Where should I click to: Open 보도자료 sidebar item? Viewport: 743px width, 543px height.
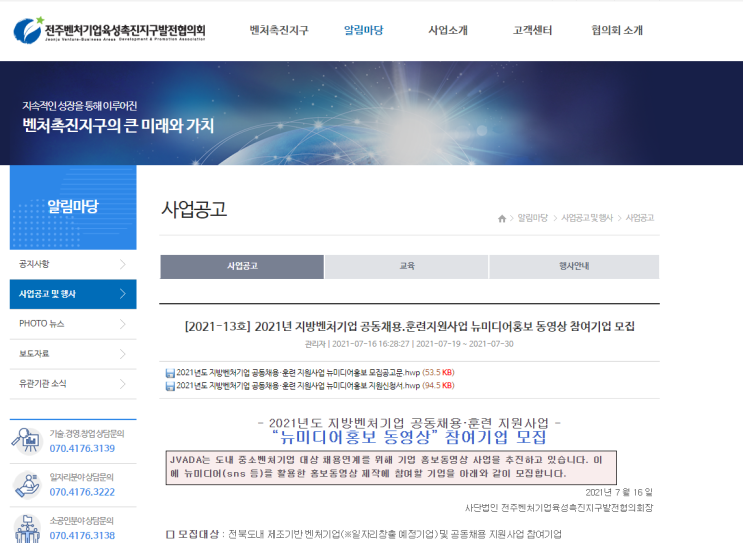tap(73, 353)
